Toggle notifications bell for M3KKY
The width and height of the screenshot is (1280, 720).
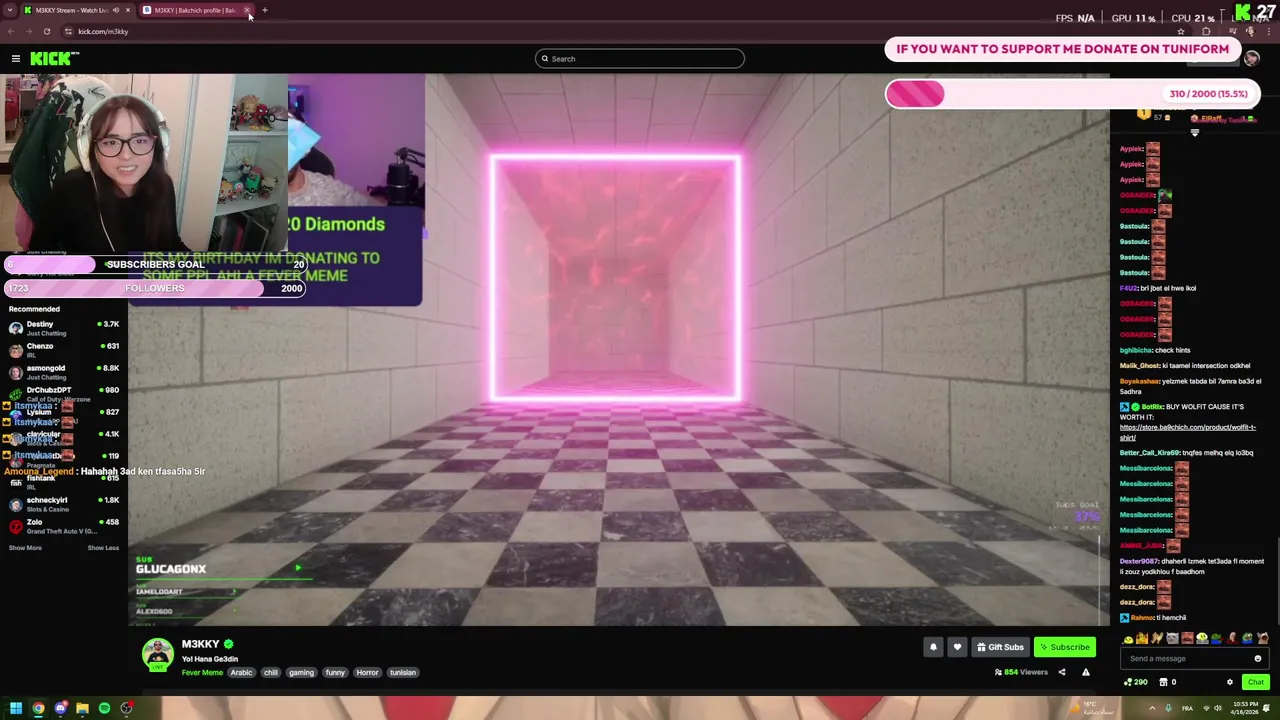point(933,647)
